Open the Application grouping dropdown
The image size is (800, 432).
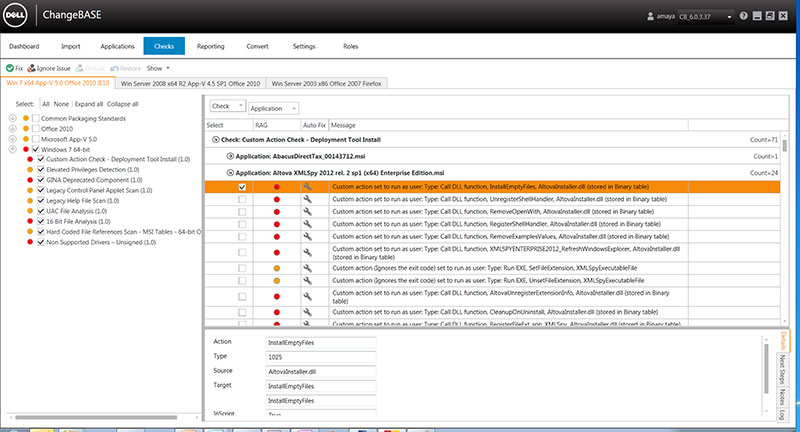(x=273, y=108)
